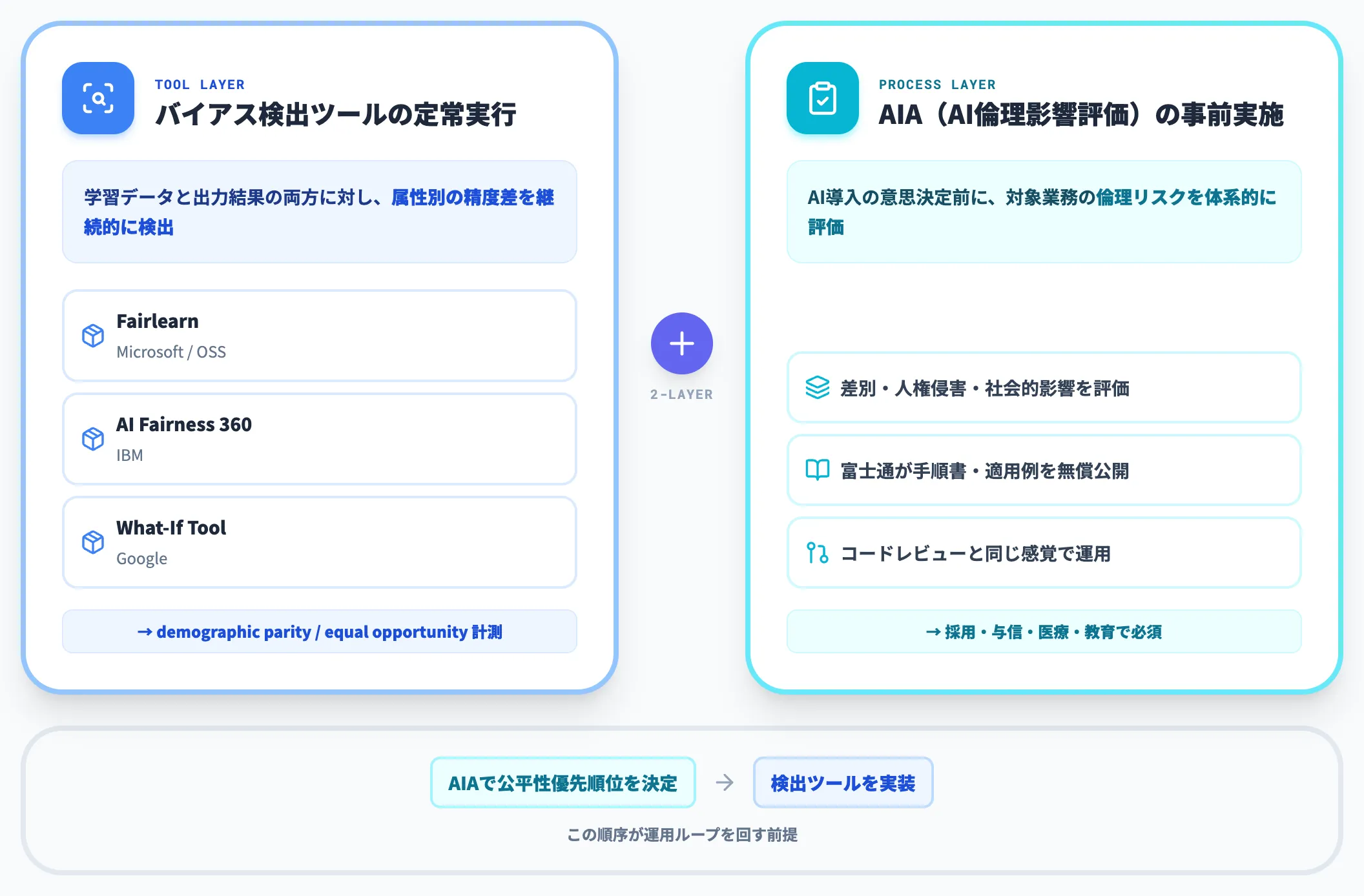Click the コードレビューと同じ感覚で運用 row

click(1044, 553)
